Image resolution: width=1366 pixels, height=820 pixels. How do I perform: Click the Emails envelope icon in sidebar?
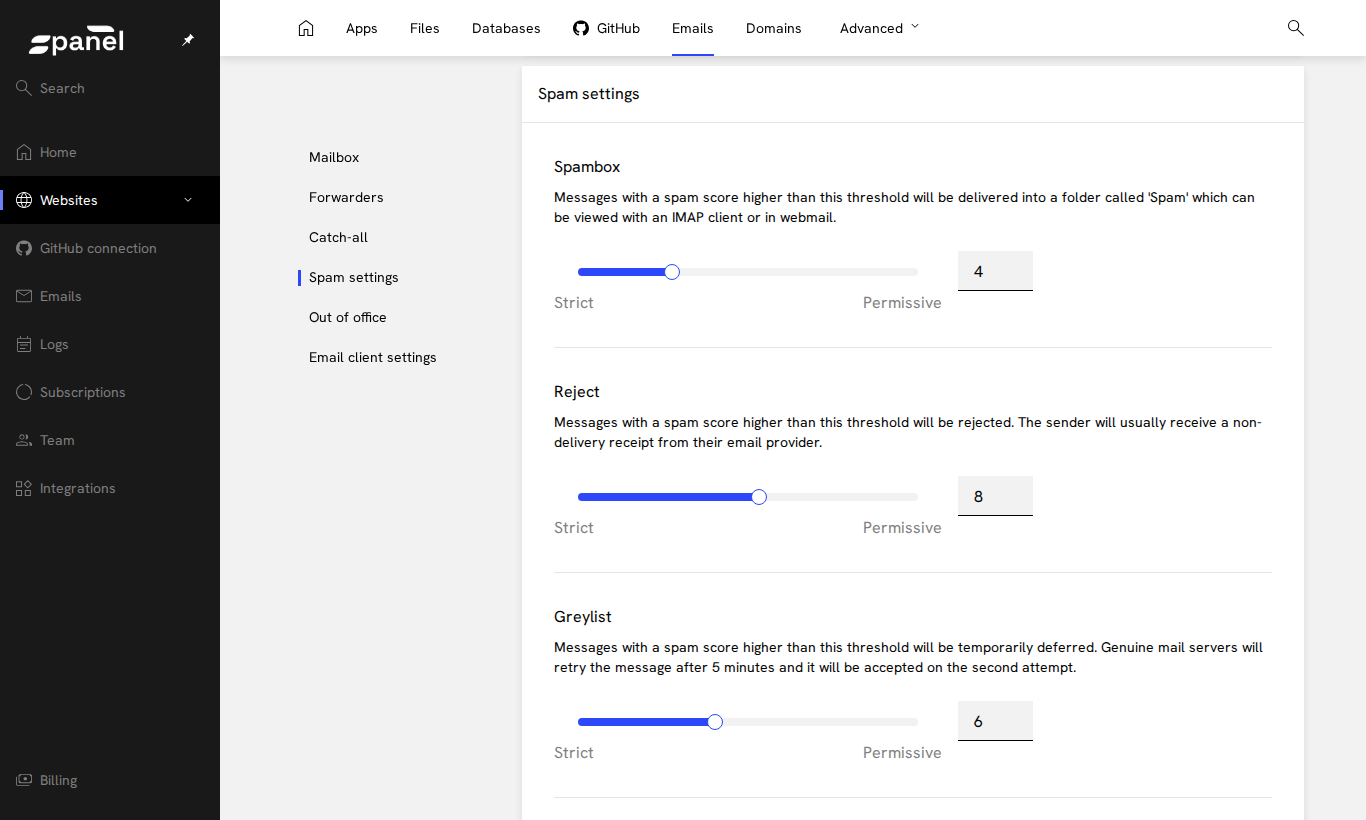pos(24,296)
